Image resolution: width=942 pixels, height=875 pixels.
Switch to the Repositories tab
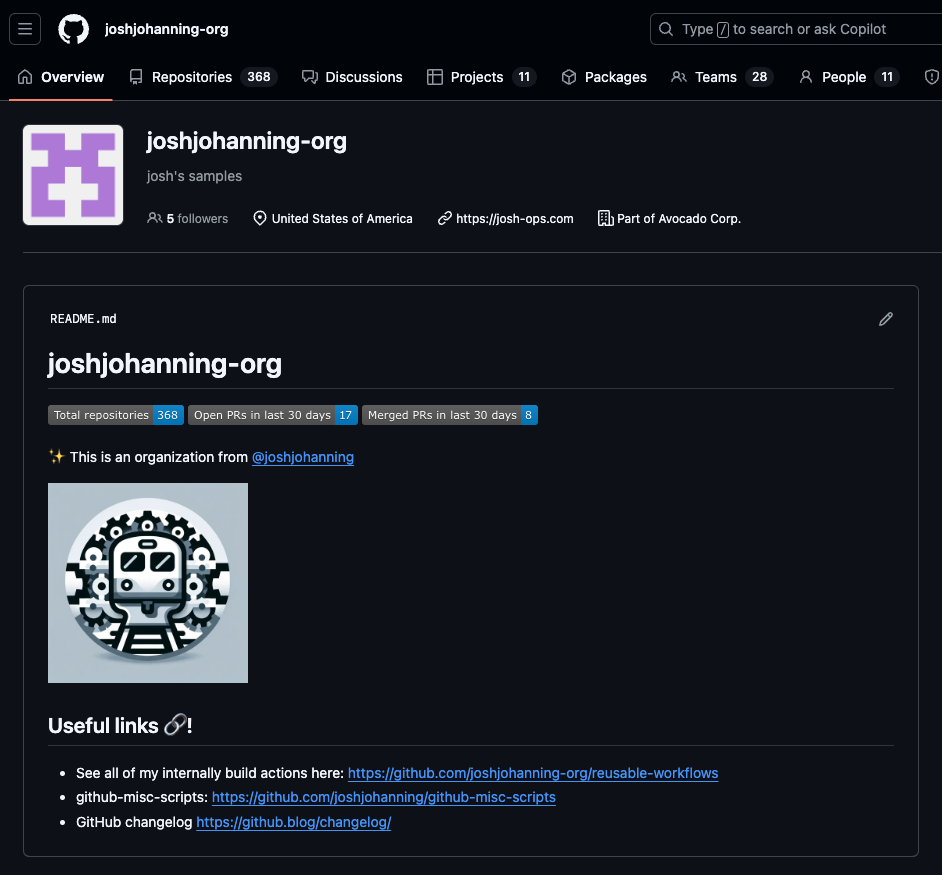[x=201, y=77]
